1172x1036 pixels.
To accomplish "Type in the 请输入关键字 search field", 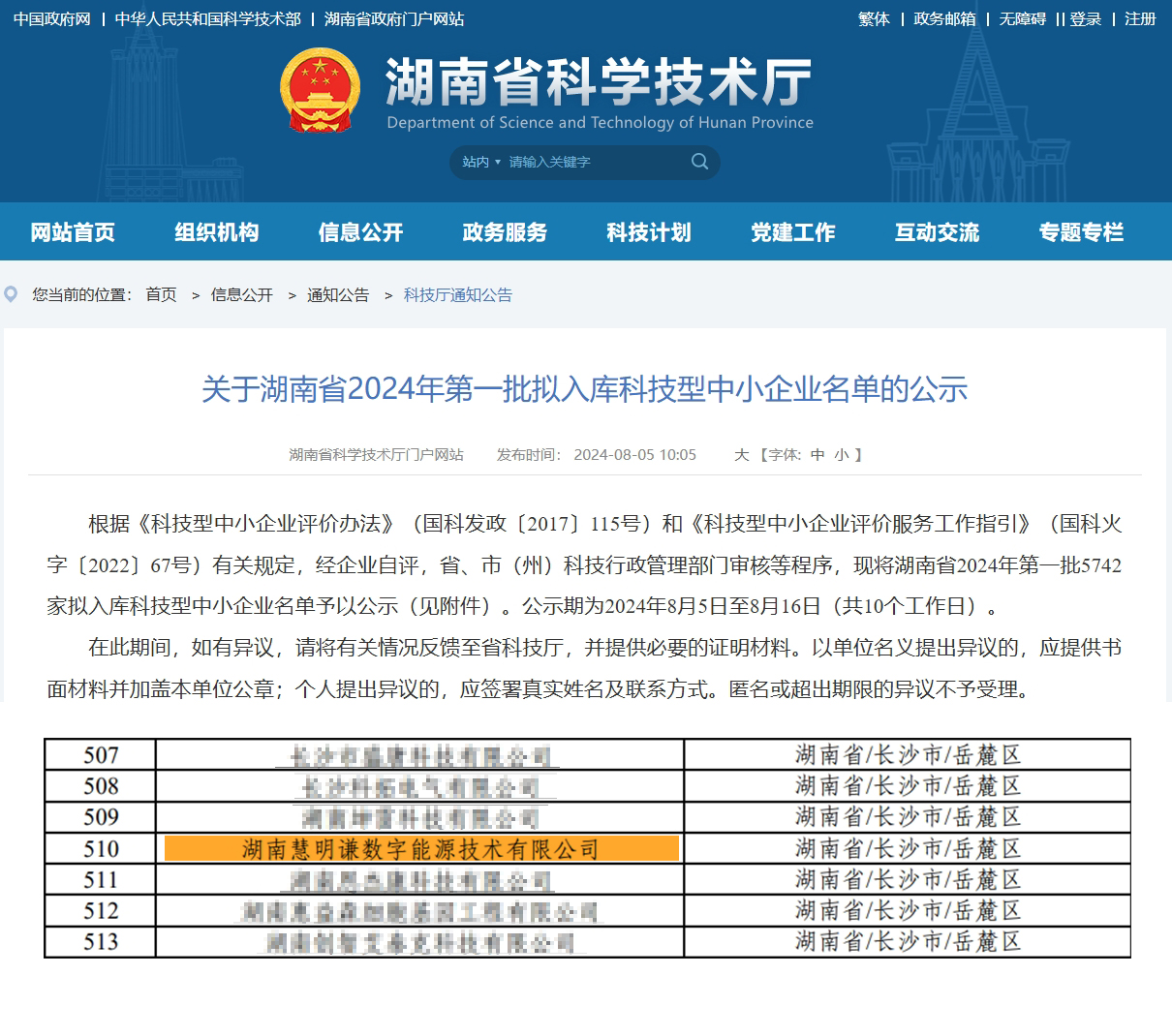I will point(591,162).
